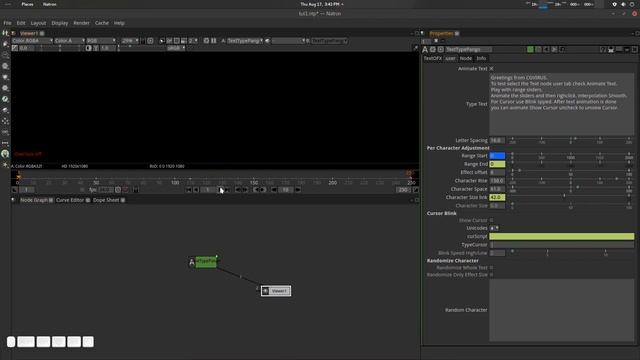Open Places menu in top bar

27,4
